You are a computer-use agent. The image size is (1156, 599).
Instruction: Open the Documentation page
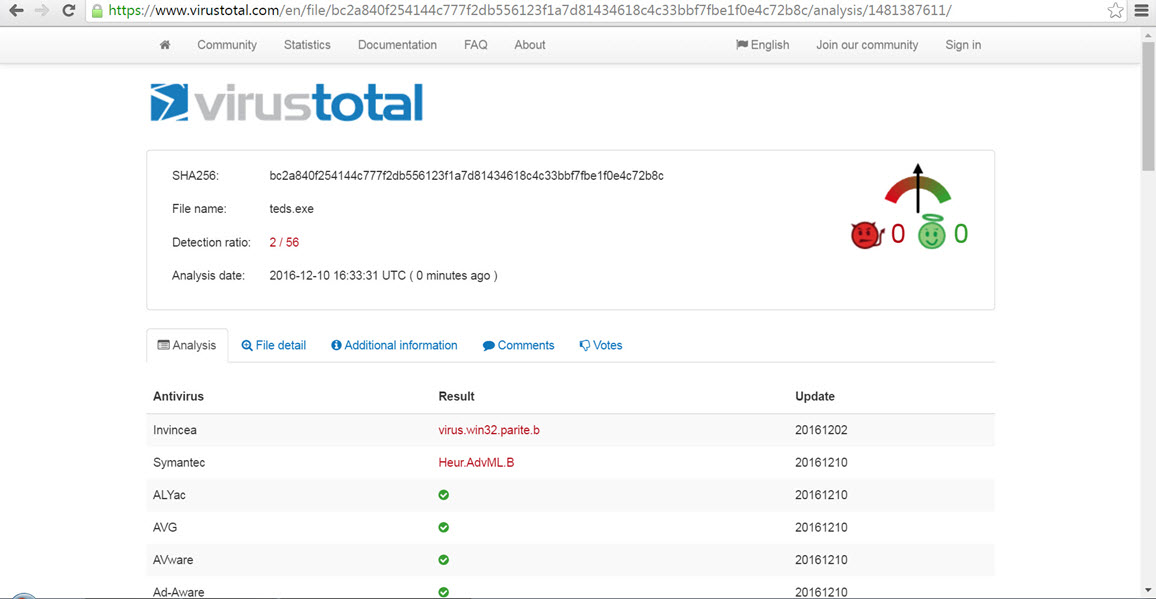(397, 45)
